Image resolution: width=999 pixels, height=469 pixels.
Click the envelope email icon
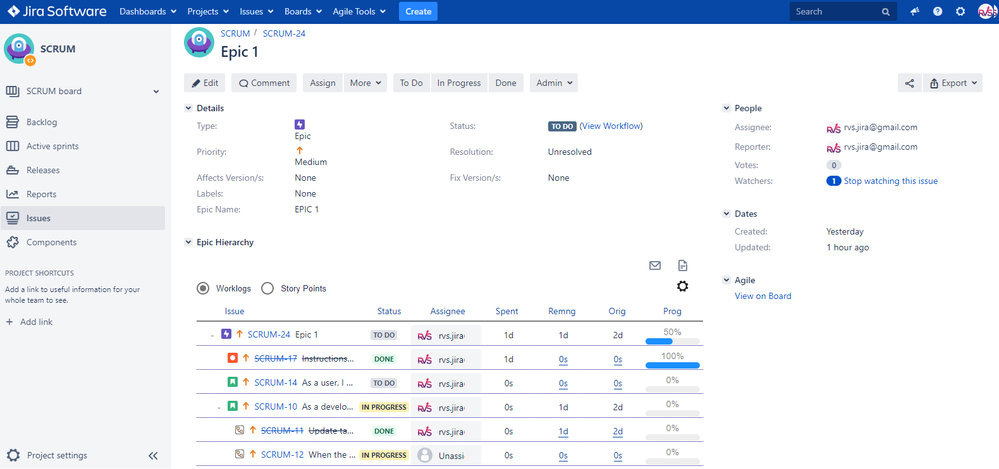655,265
